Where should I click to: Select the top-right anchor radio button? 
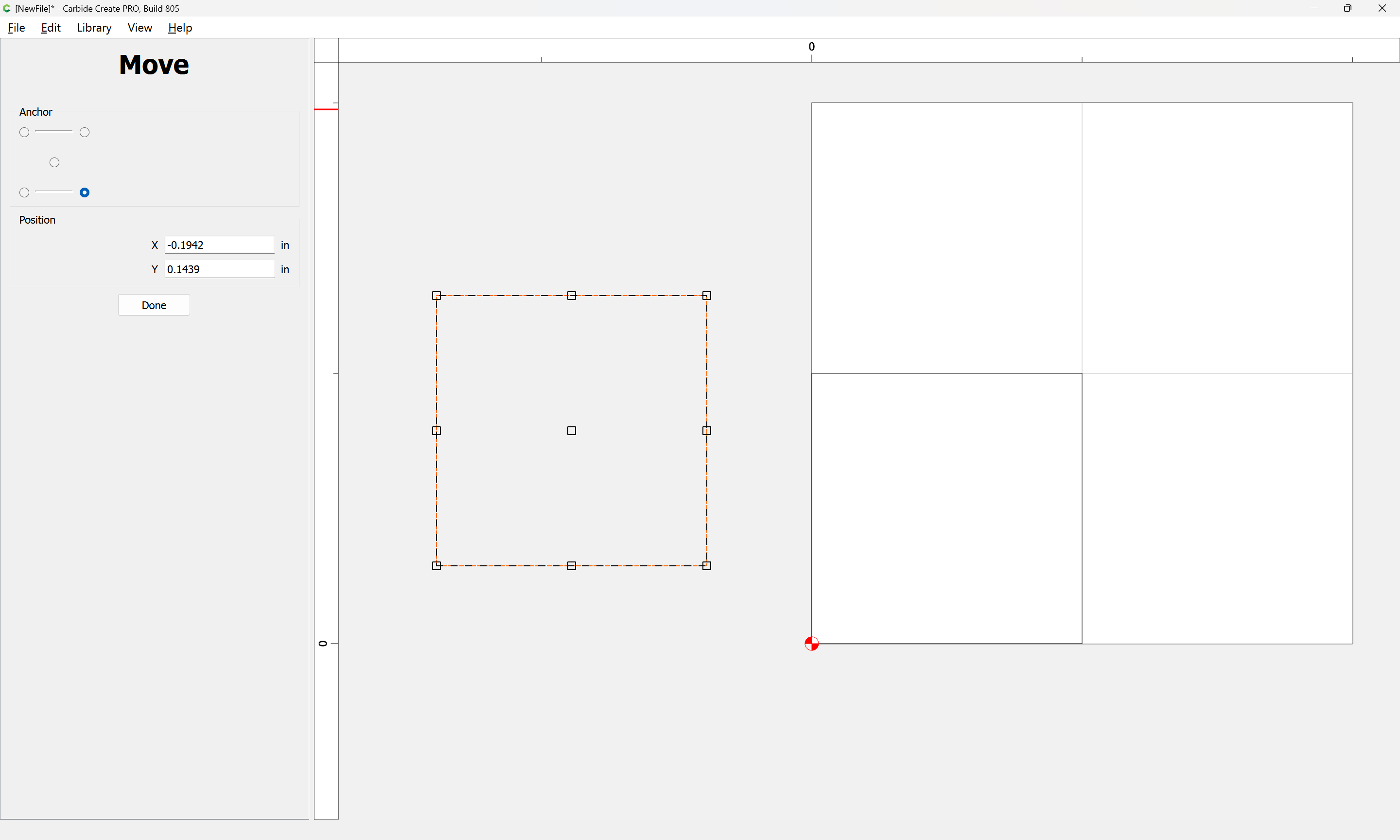(85, 132)
